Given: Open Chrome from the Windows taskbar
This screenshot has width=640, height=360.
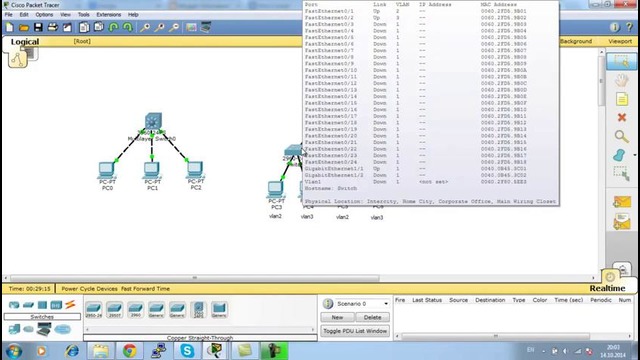Looking at the screenshot, I should pyautogui.click(x=130, y=351).
